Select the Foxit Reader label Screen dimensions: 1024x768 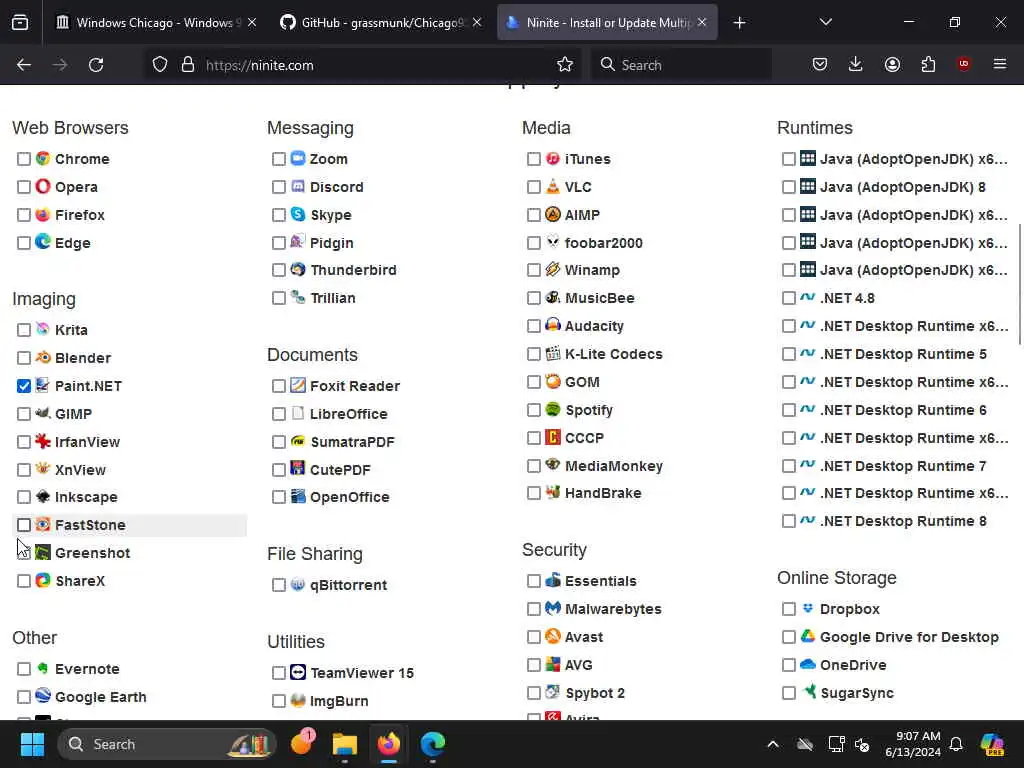click(355, 386)
